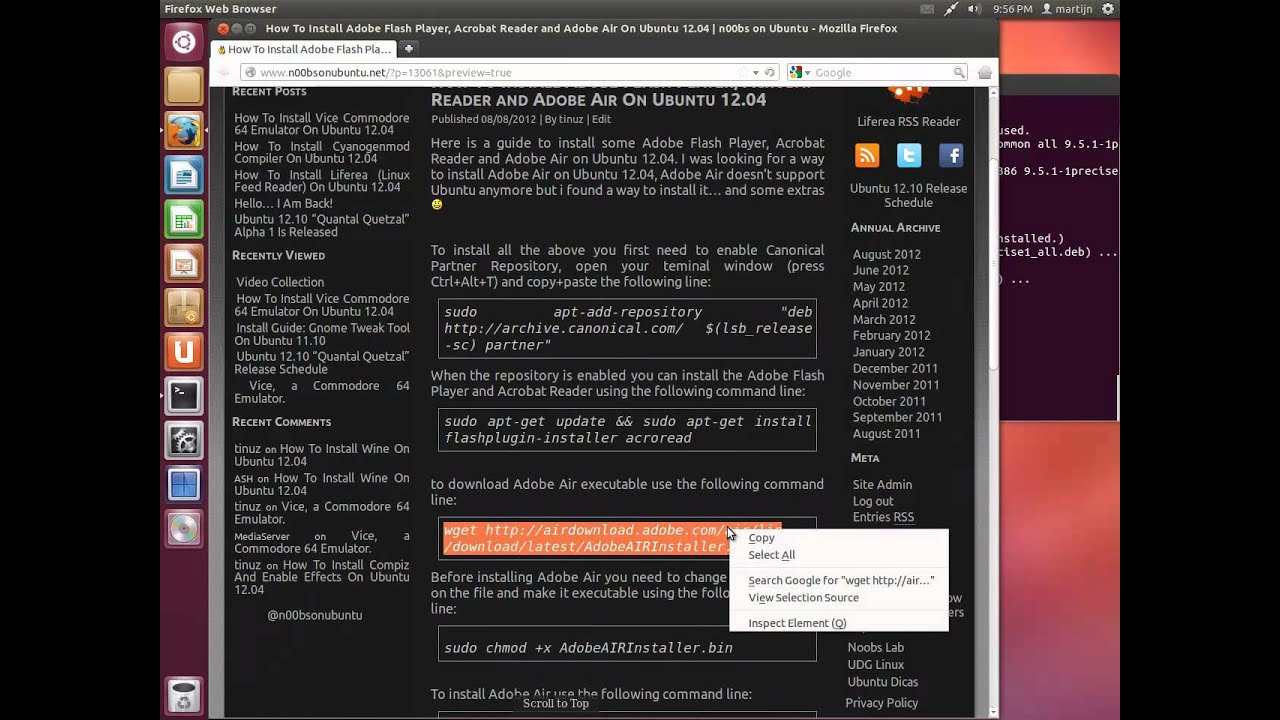Select the How To Install Adobe Flash tab
1280x720 pixels.
[x=305, y=49]
